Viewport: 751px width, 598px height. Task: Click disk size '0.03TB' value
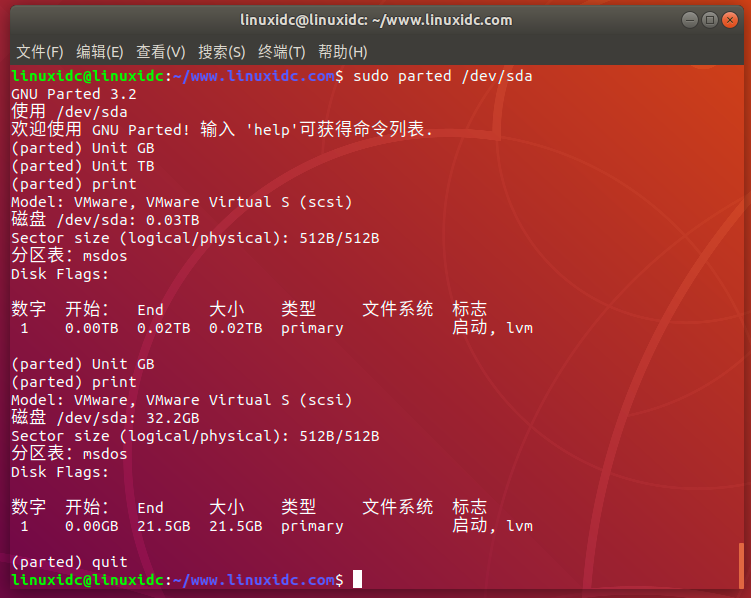tap(172, 220)
